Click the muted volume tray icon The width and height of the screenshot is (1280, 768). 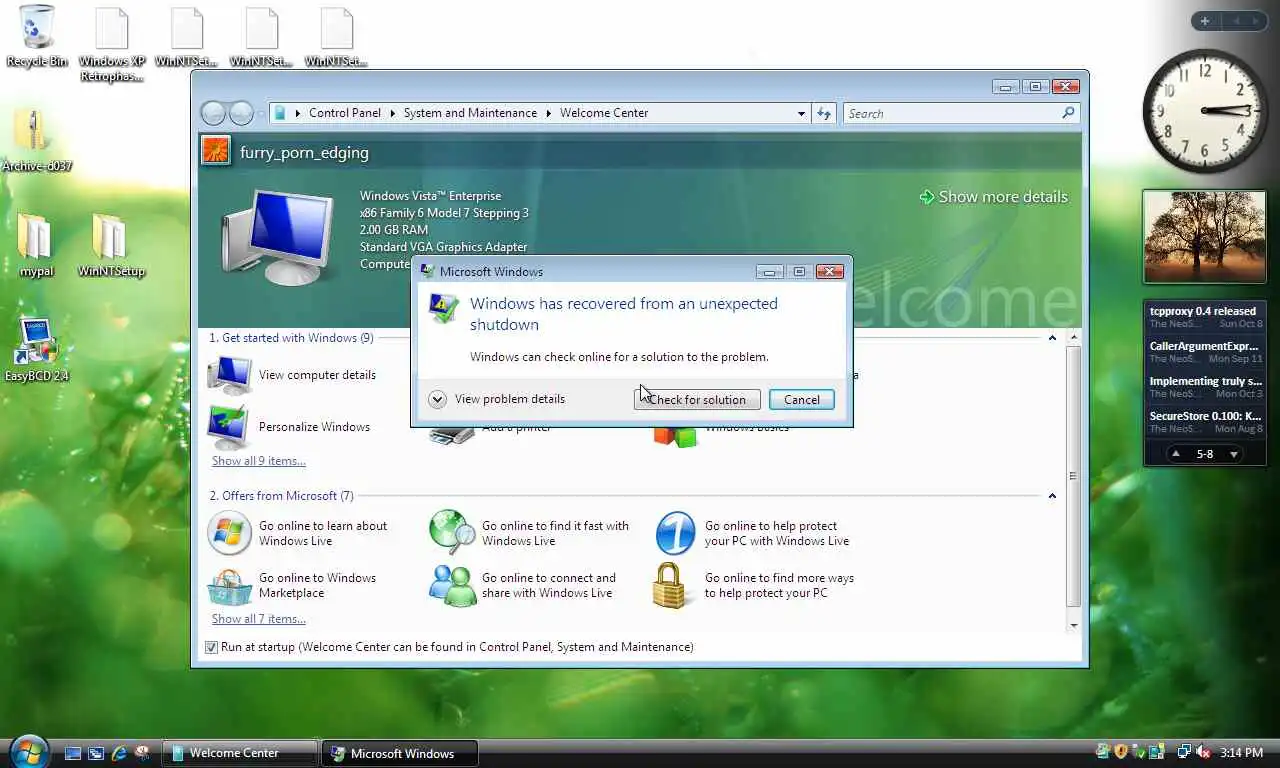(x=1204, y=752)
